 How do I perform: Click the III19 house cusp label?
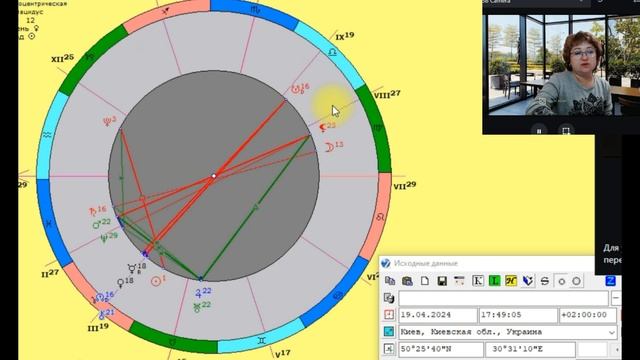[98, 327]
